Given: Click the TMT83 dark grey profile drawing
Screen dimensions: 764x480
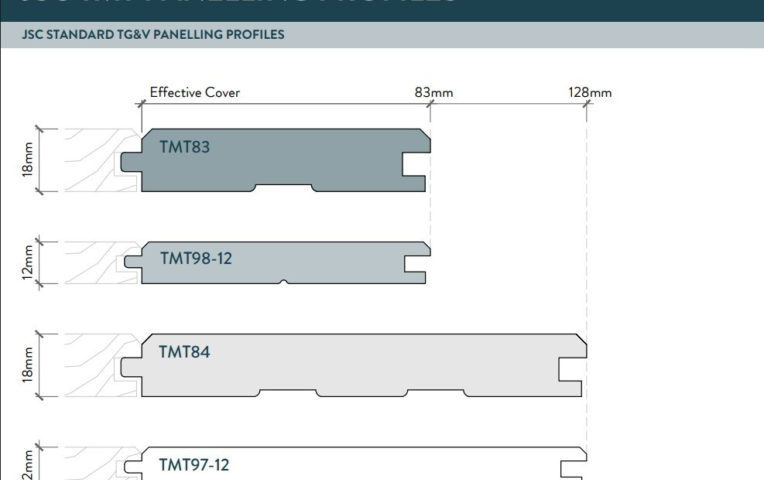Looking at the screenshot, I should (x=276, y=160).
